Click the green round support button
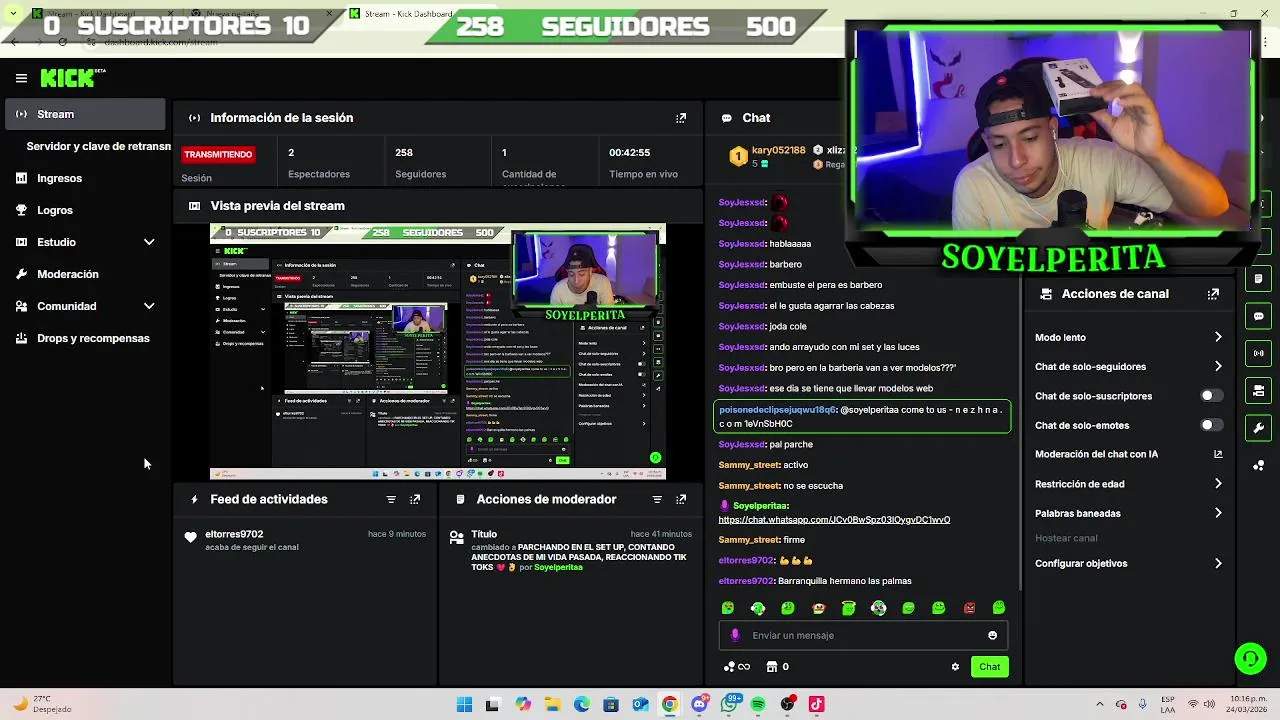This screenshot has height=720, width=1280. [1250, 658]
